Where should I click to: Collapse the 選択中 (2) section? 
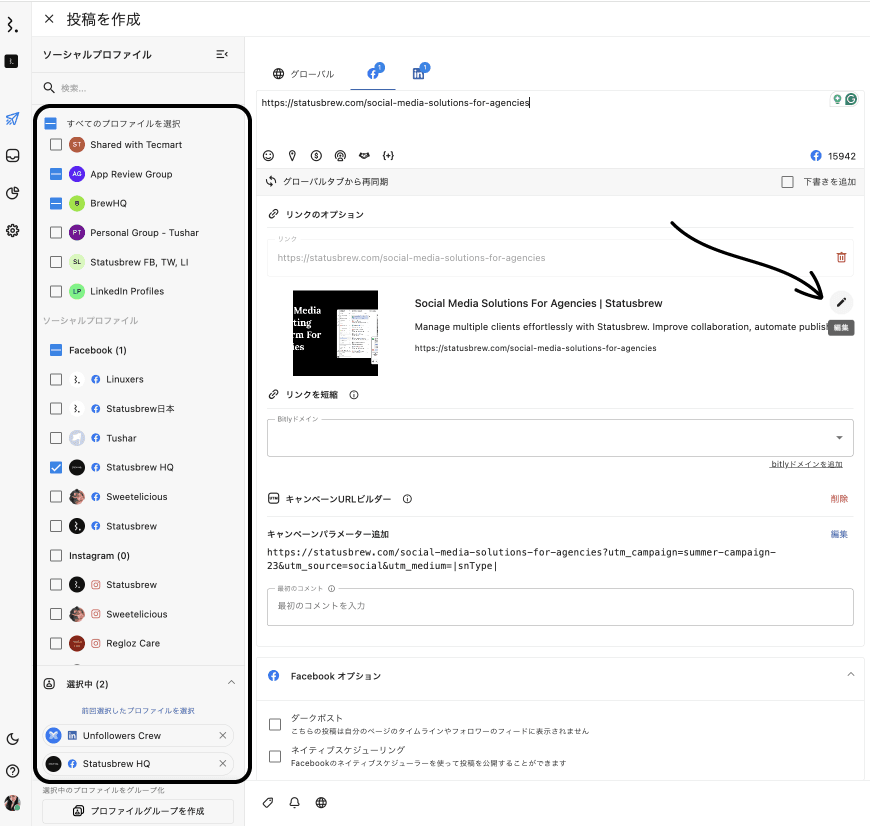[231, 683]
